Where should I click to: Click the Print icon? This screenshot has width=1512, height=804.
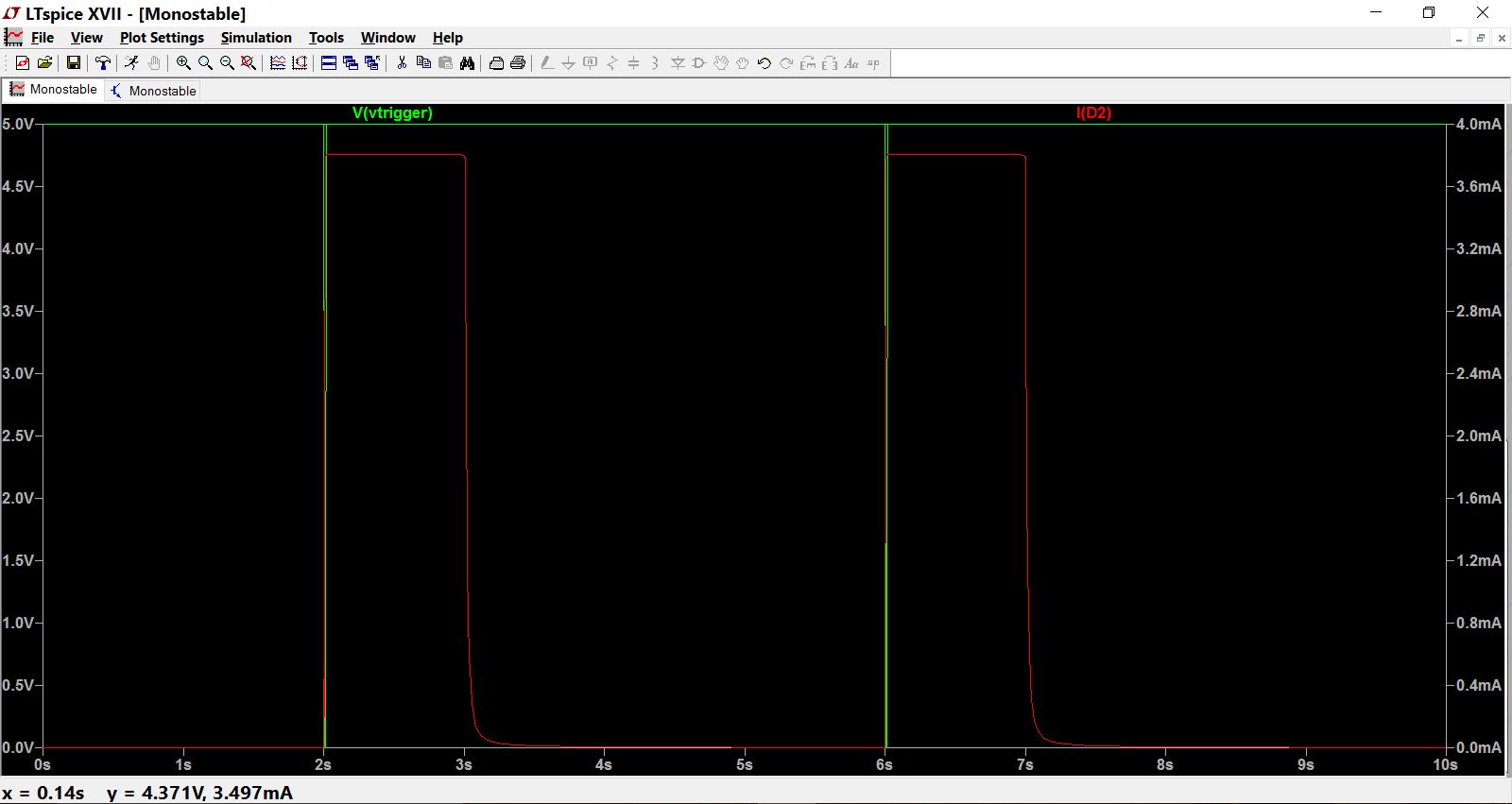point(518,63)
